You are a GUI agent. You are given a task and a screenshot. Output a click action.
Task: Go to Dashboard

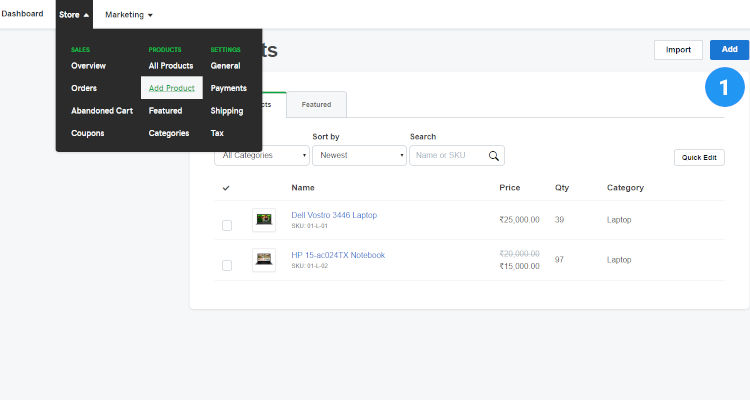tap(22, 14)
